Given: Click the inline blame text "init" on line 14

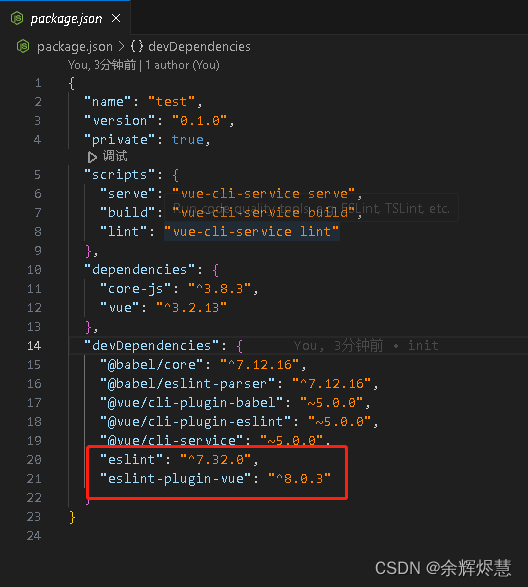Looking at the screenshot, I should tap(423, 346).
